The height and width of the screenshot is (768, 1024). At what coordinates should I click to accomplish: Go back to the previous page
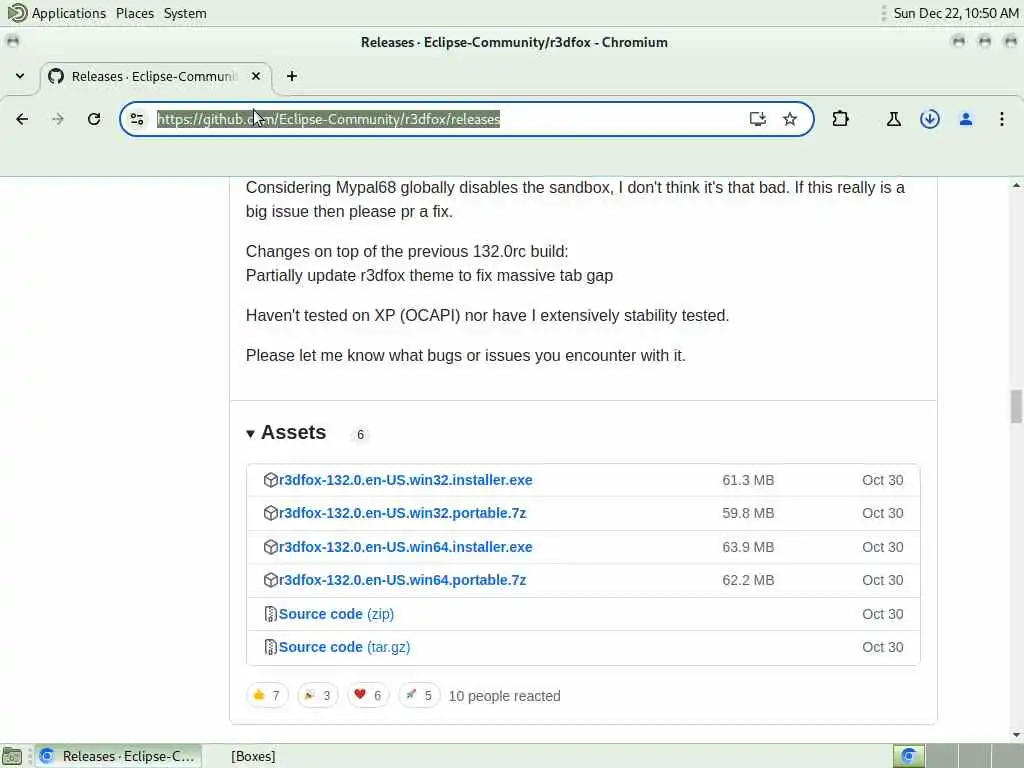click(22, 119)
